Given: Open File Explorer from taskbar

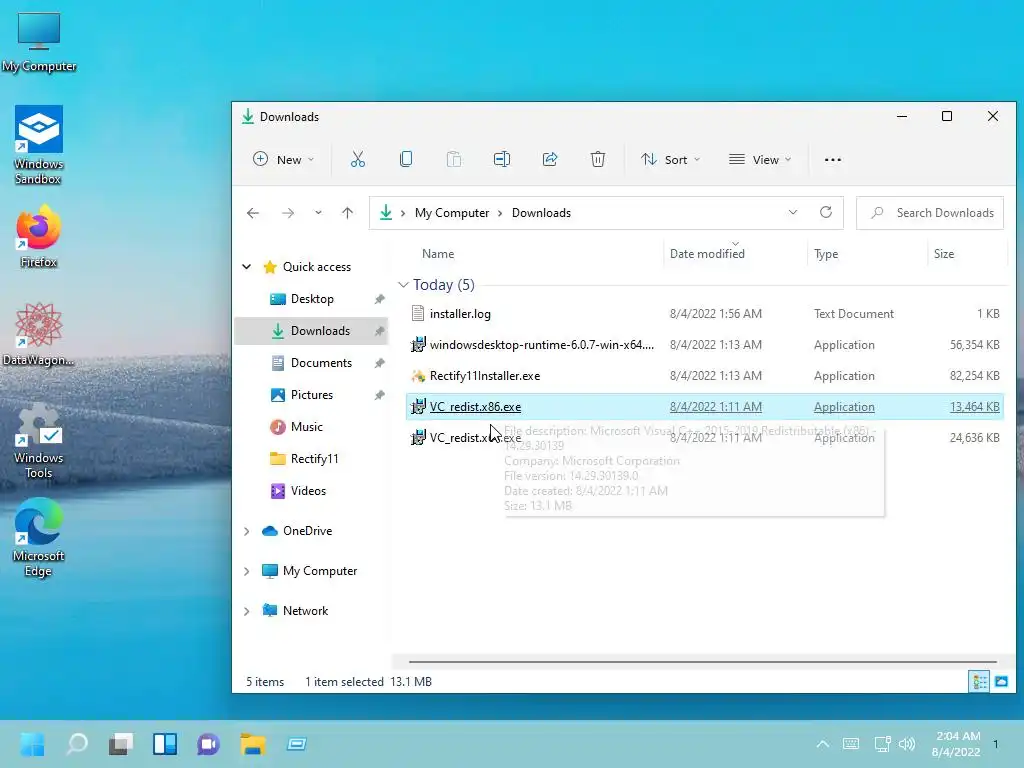Looking at the screenshot, I should pos(253,744).
